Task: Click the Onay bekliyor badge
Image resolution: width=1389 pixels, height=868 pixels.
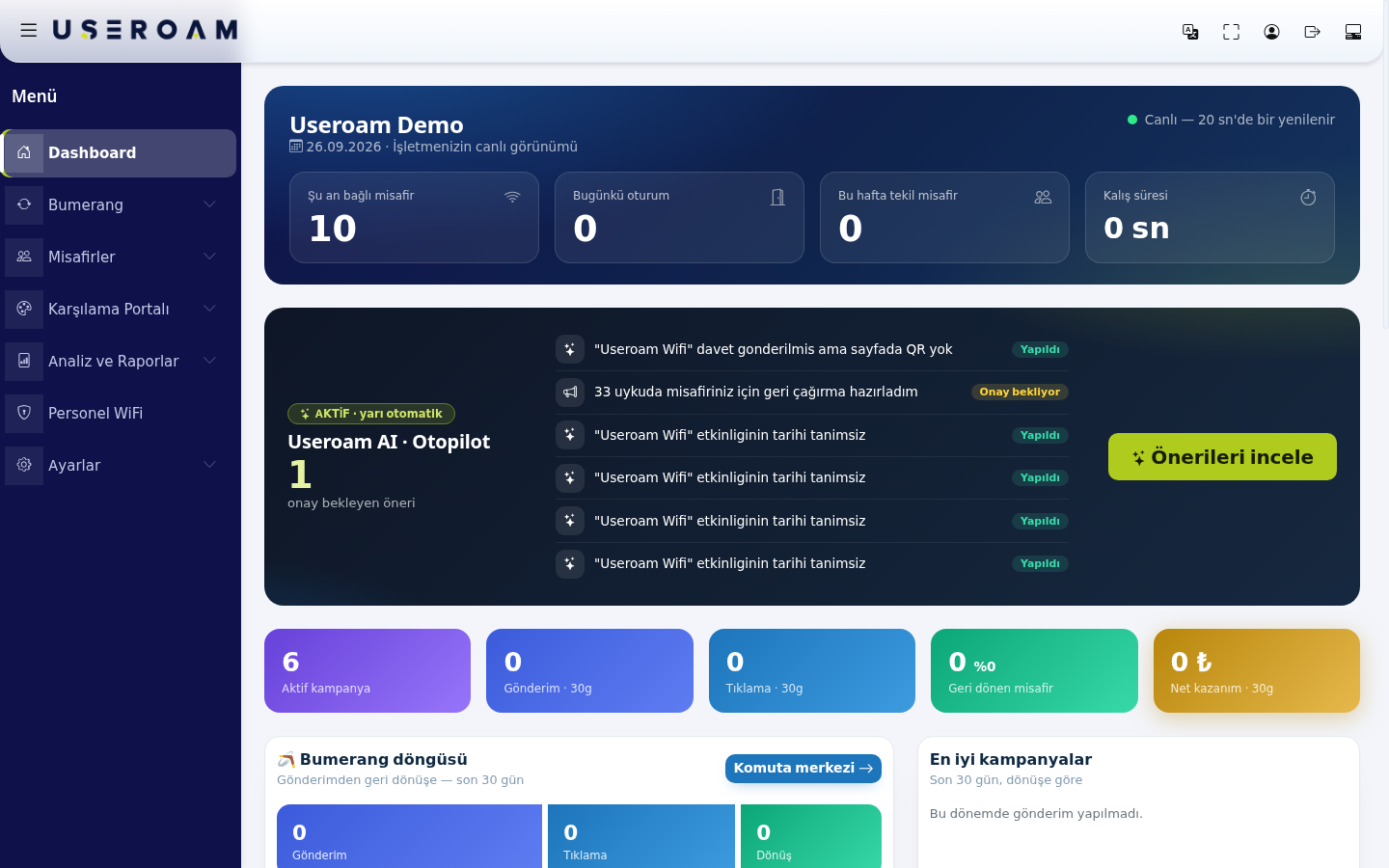Action: click(1020, 392)
